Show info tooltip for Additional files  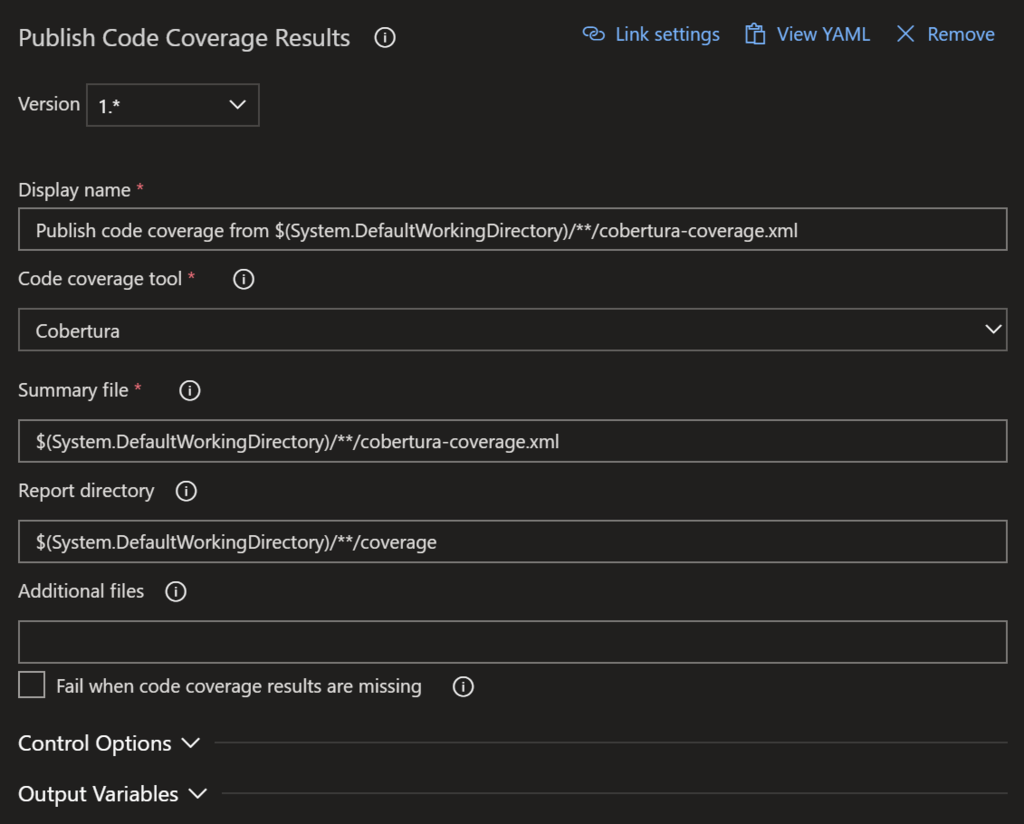[176, 592]
